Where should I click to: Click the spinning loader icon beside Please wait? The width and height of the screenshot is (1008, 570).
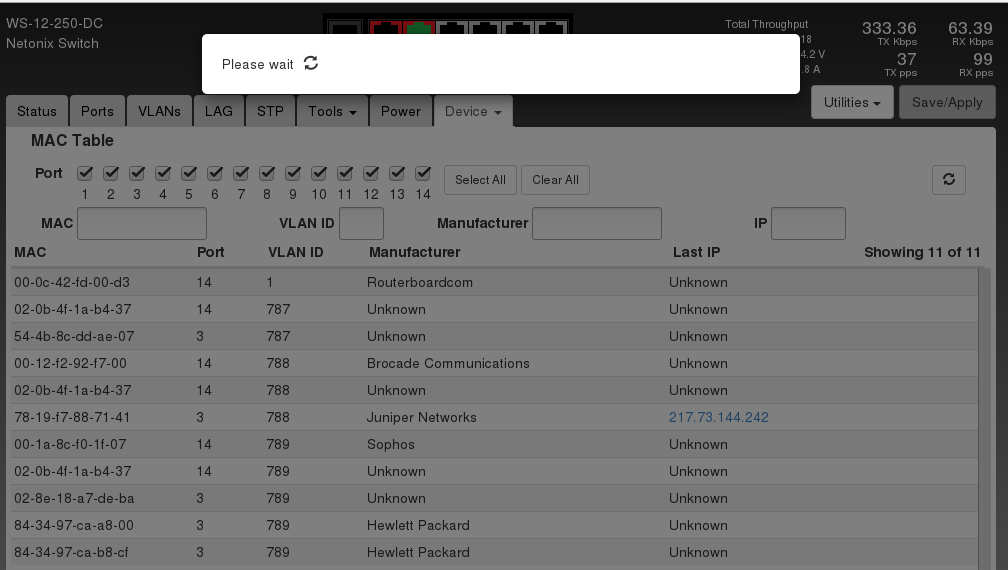(x=311, y=63)
